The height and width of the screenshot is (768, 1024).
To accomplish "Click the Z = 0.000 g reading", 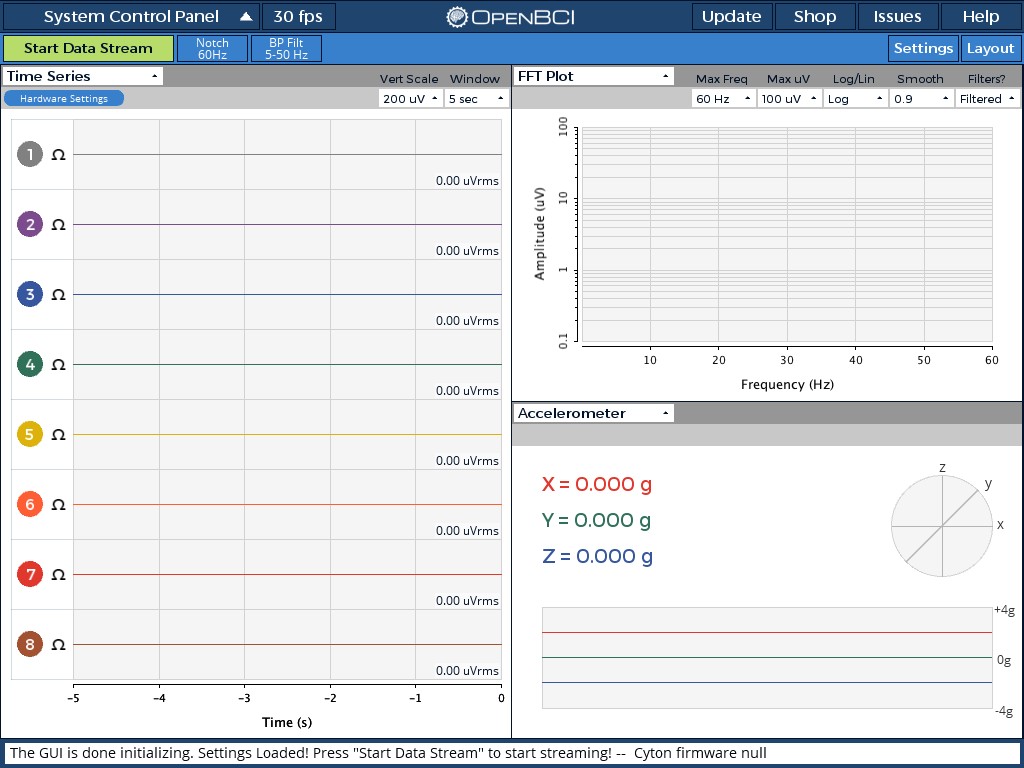I will (x=598, y=556).
